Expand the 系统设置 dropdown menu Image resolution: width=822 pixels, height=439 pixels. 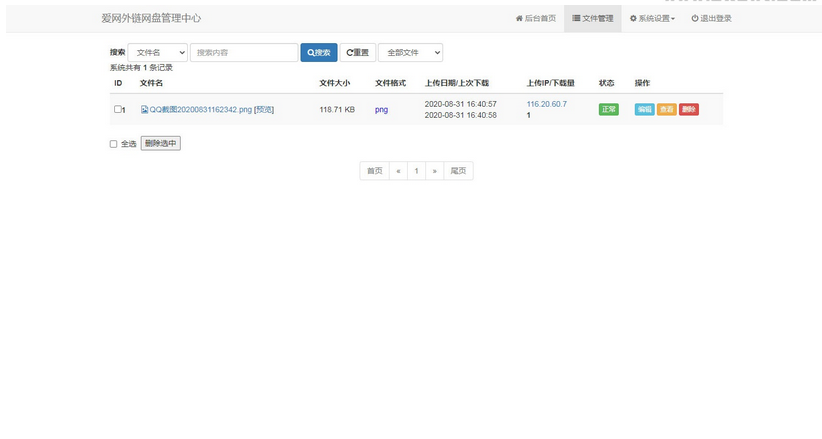[x=652, y=18]
